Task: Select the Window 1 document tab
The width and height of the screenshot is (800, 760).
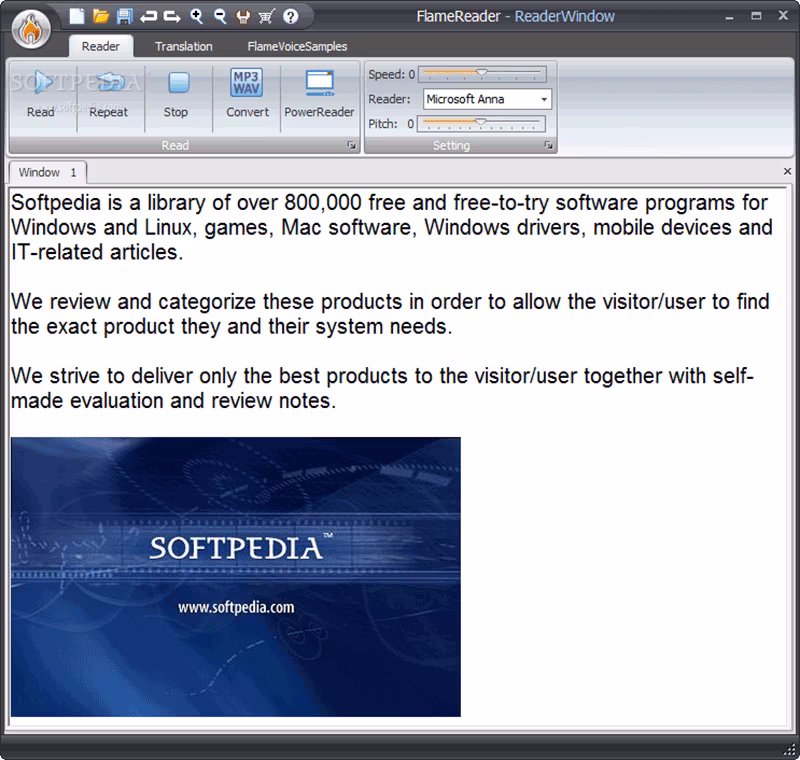Action: (47, 172)
